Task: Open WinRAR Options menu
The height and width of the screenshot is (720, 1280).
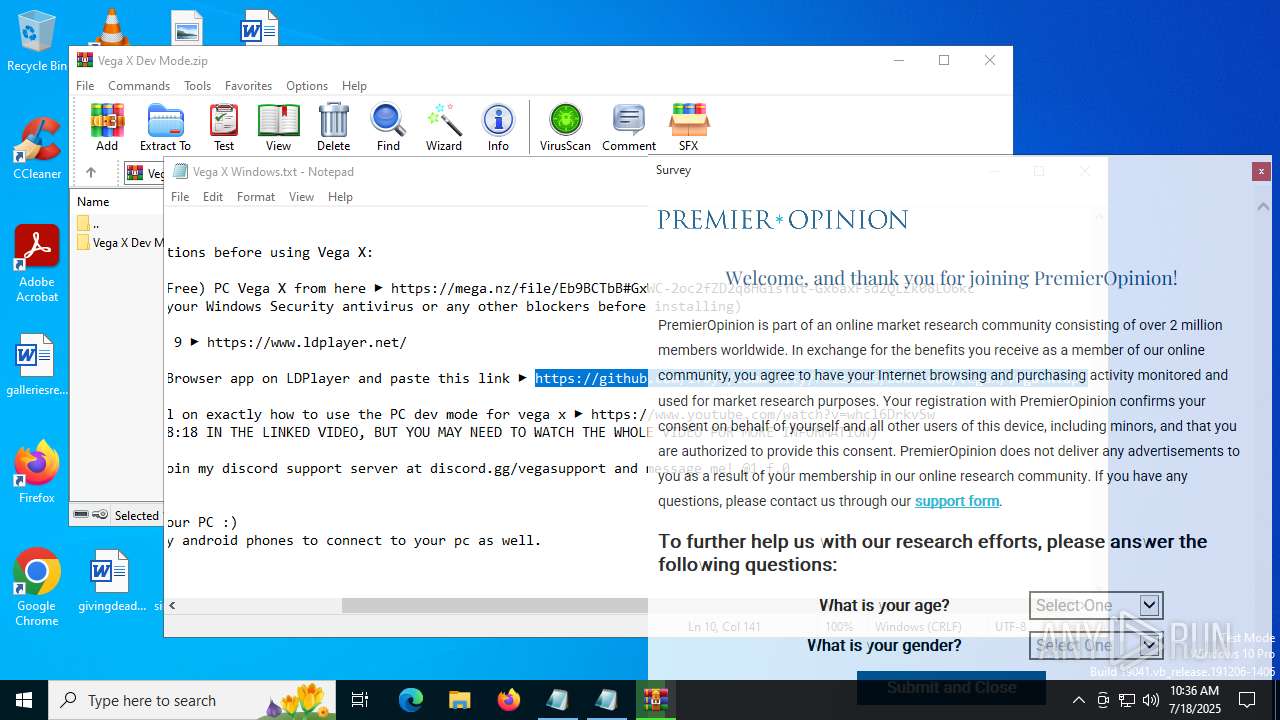Action: [307, 86]
